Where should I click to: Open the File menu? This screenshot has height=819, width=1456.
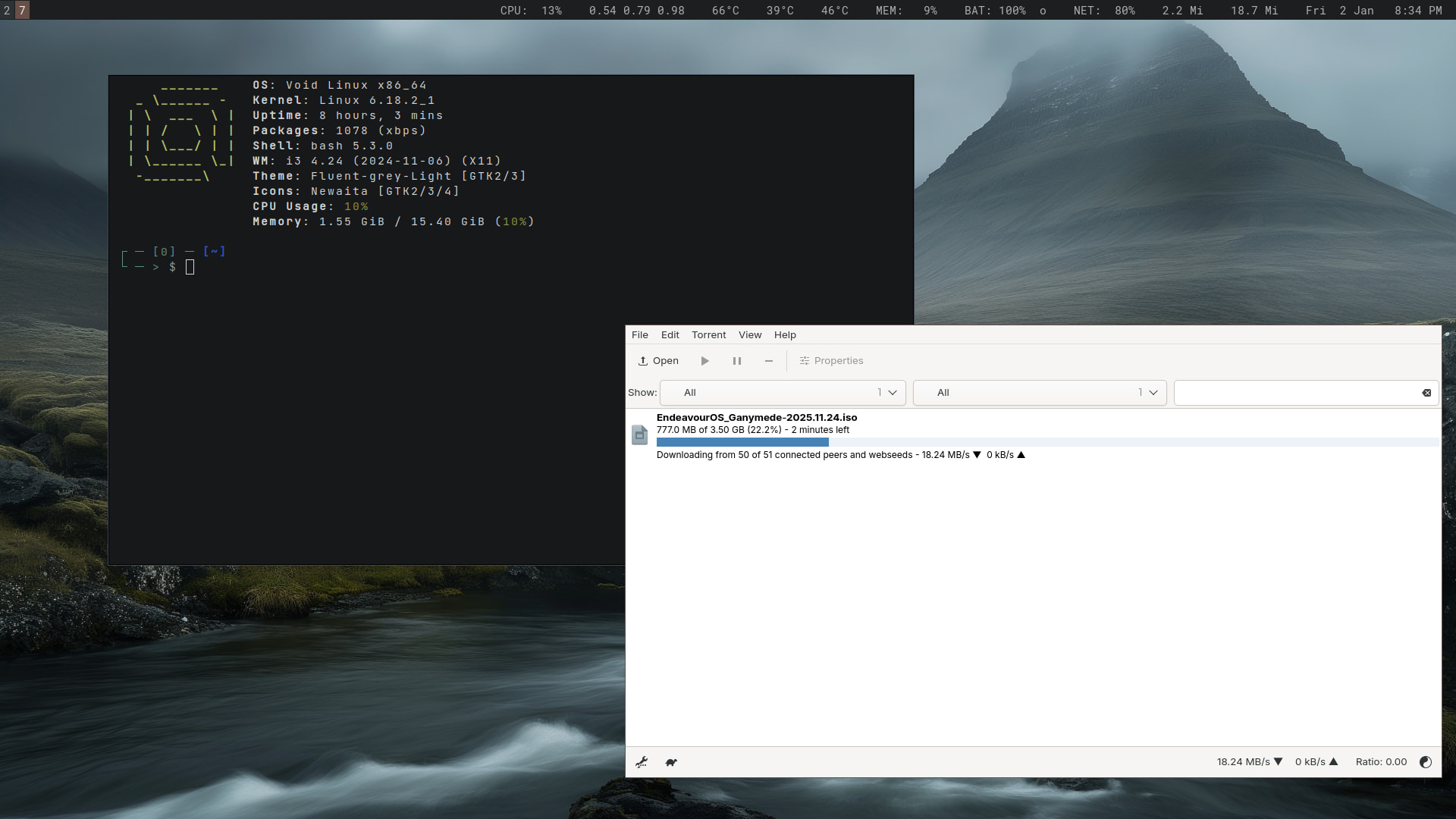point(639,335)
